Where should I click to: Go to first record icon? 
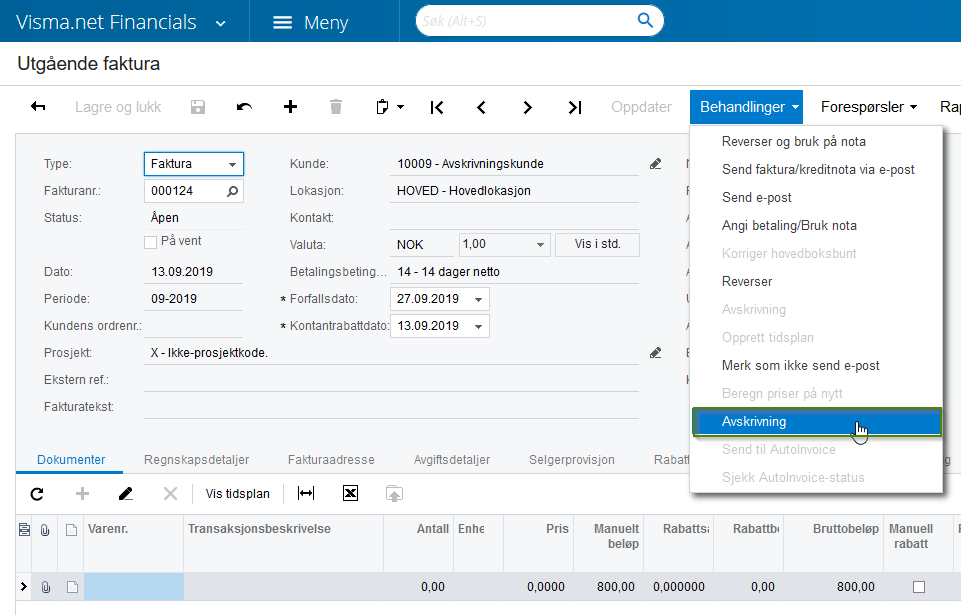pyautogui.click(x=437, y=107)
